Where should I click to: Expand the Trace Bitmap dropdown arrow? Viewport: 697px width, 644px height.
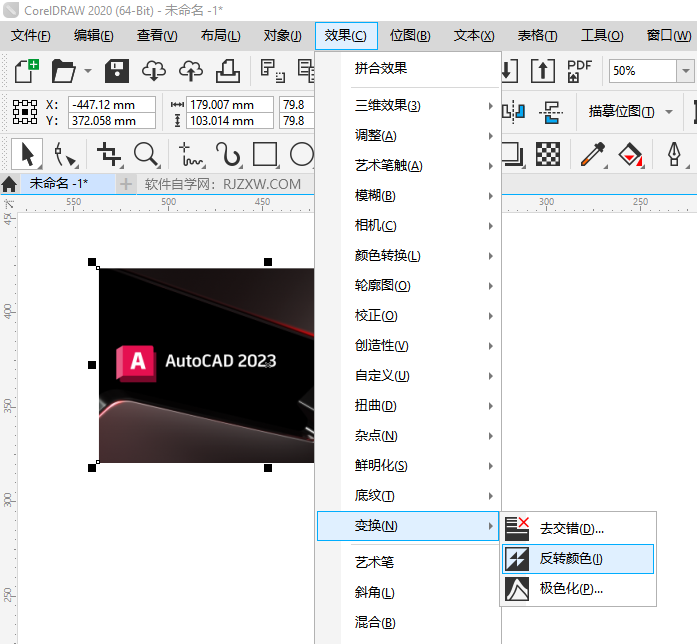669,112
